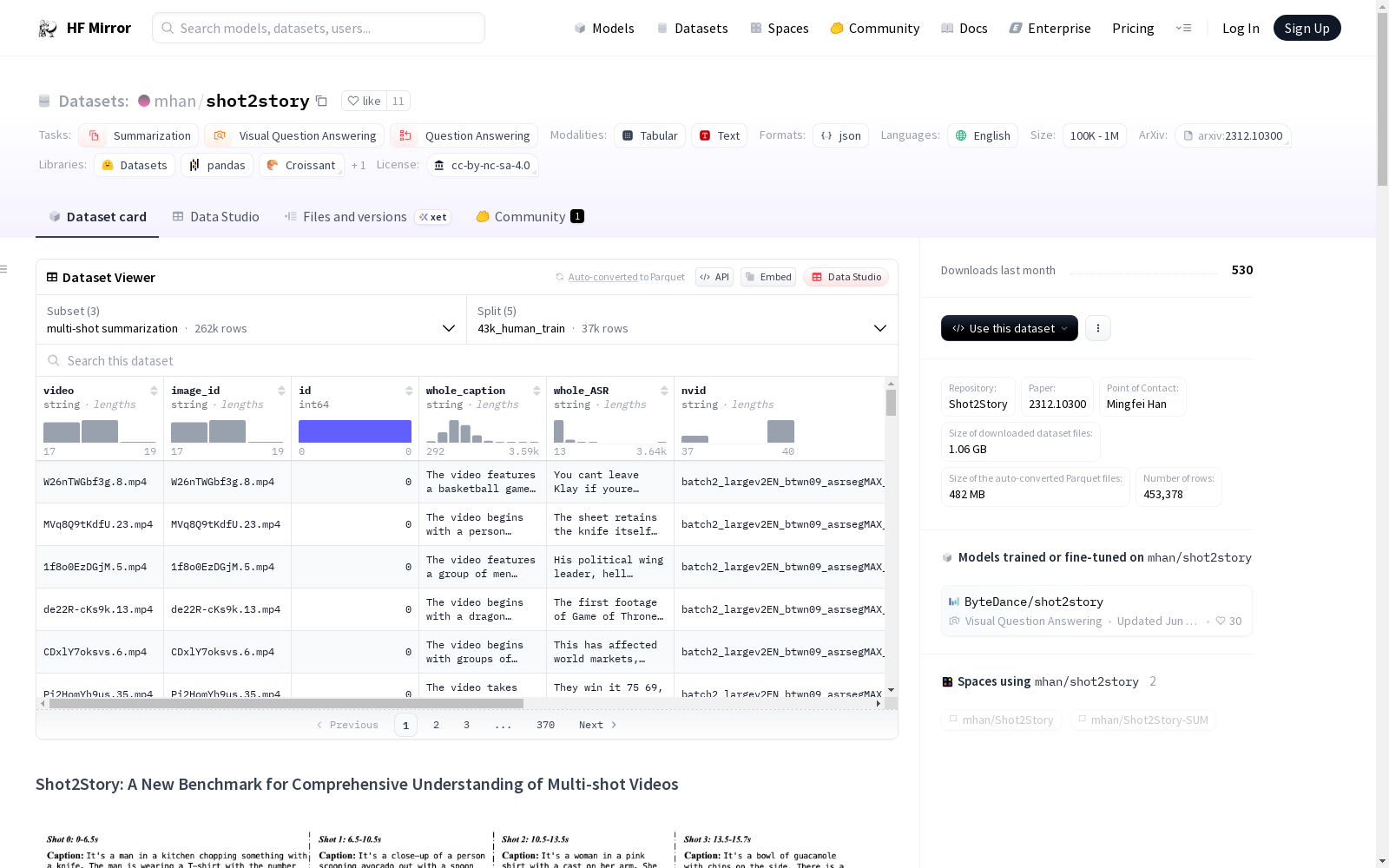This screenshot has height=868, width=1389.
Task: Open the arxiv:2312.10300 link
Action: click(x=1233, y=135)
